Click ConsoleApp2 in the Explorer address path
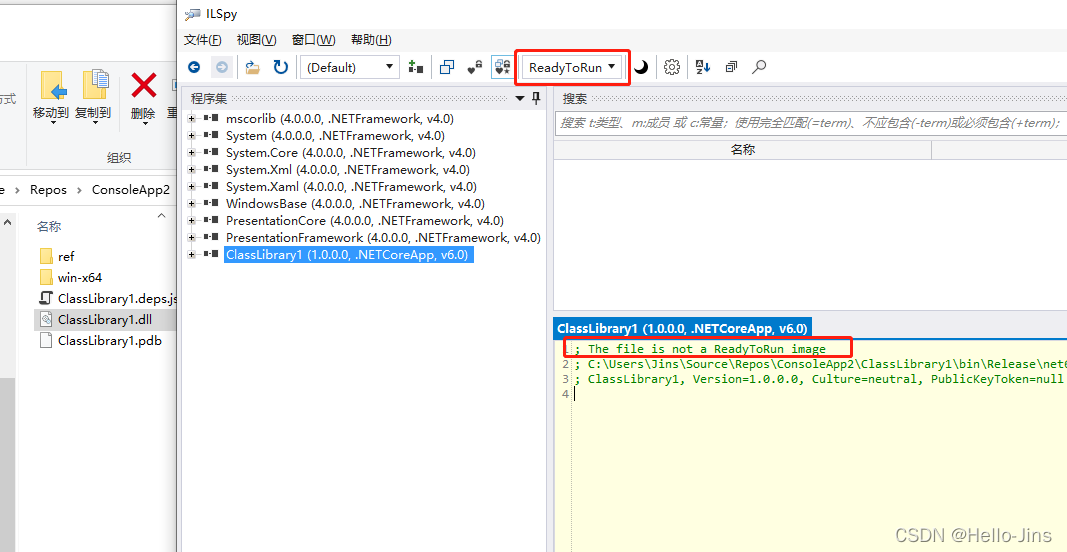1067x552 pixels. tap(131, 190)
